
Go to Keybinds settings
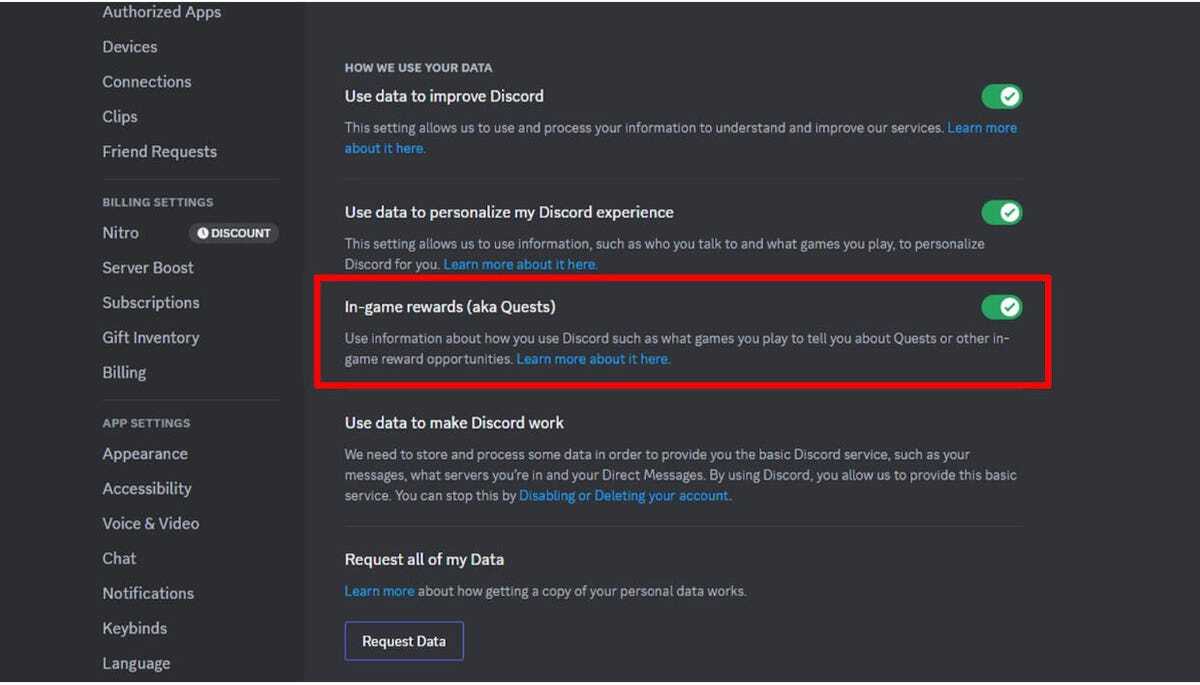click(x=135, y=629)
